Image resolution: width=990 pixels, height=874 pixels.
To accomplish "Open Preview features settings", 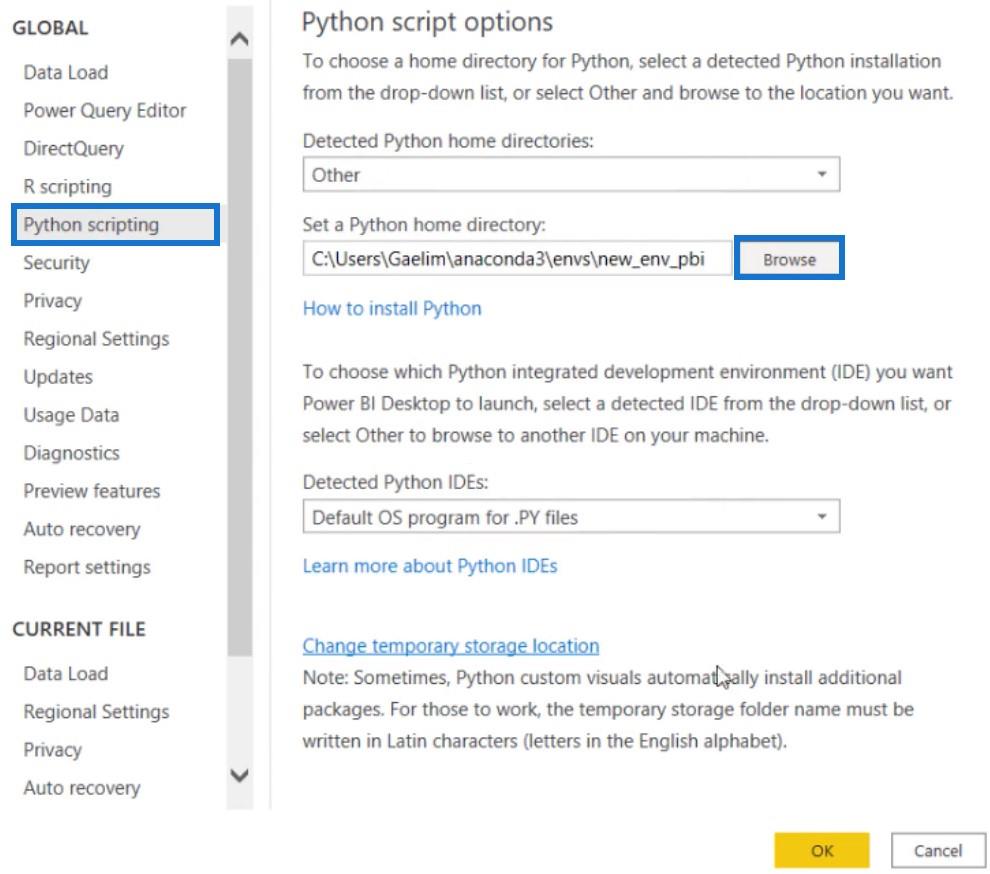I will point(92,491).
